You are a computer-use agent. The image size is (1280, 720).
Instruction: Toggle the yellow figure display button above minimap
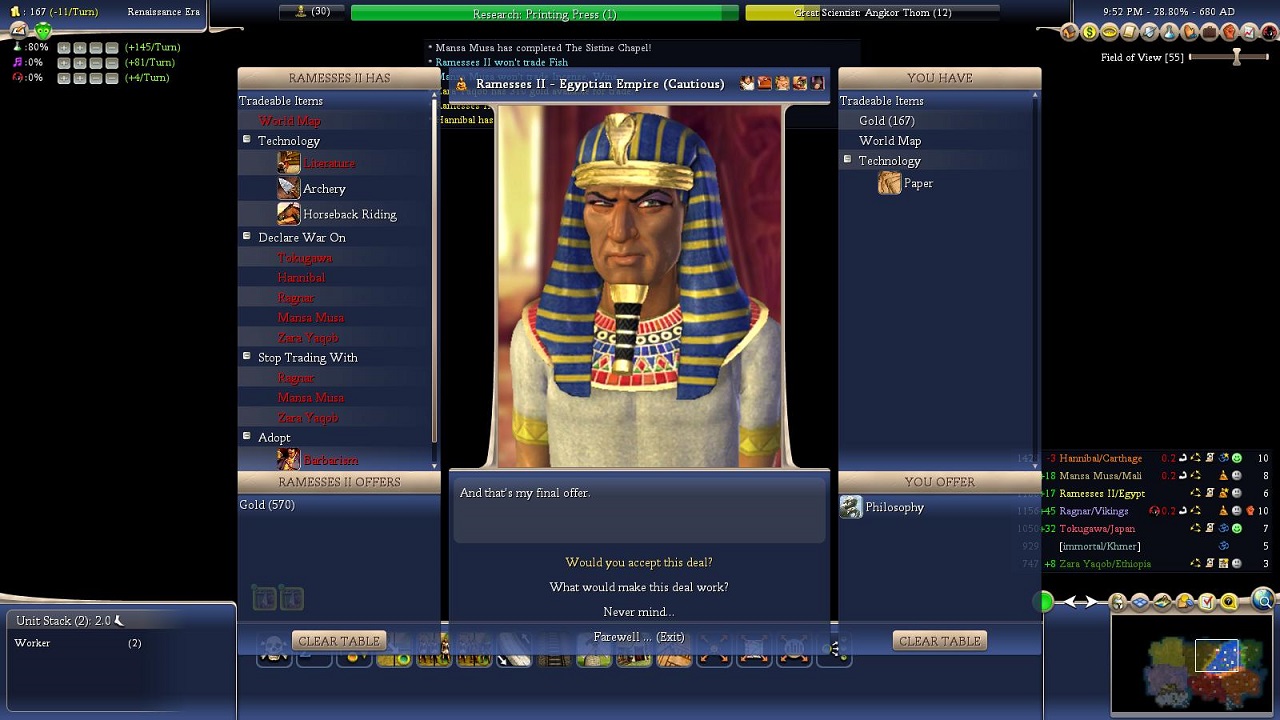pyautogui.click(x=1184, y=601)
